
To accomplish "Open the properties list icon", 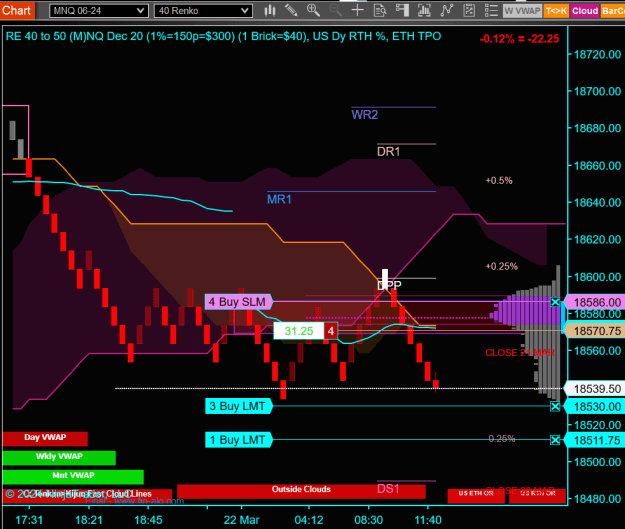I will (x=491, y=10).
